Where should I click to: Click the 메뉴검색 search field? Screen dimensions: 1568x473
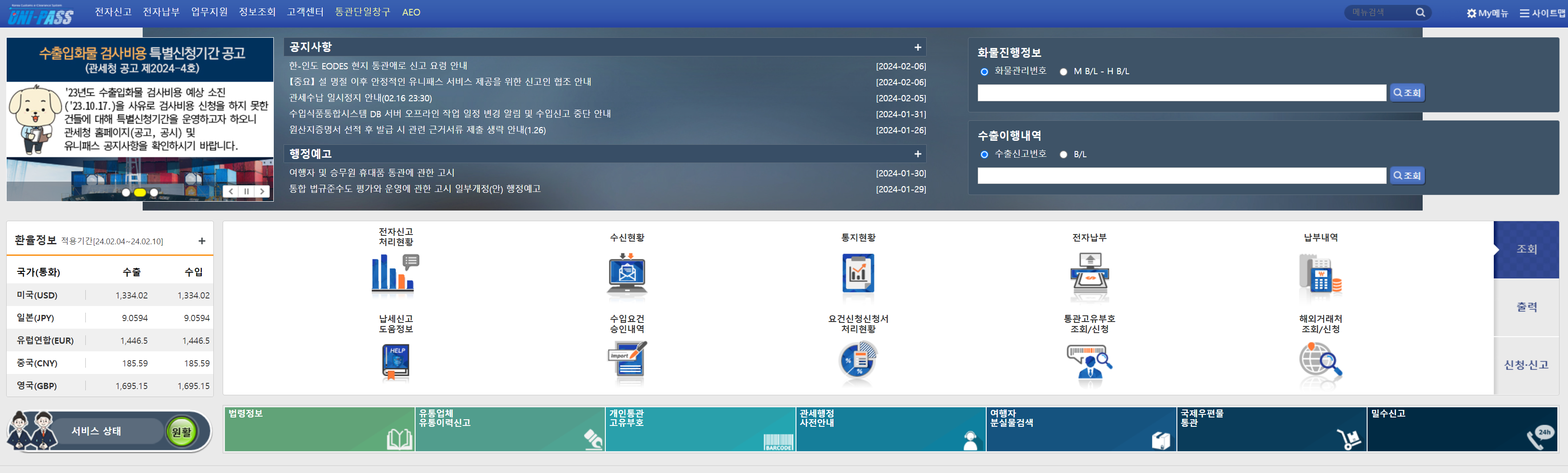[1380, 13]
